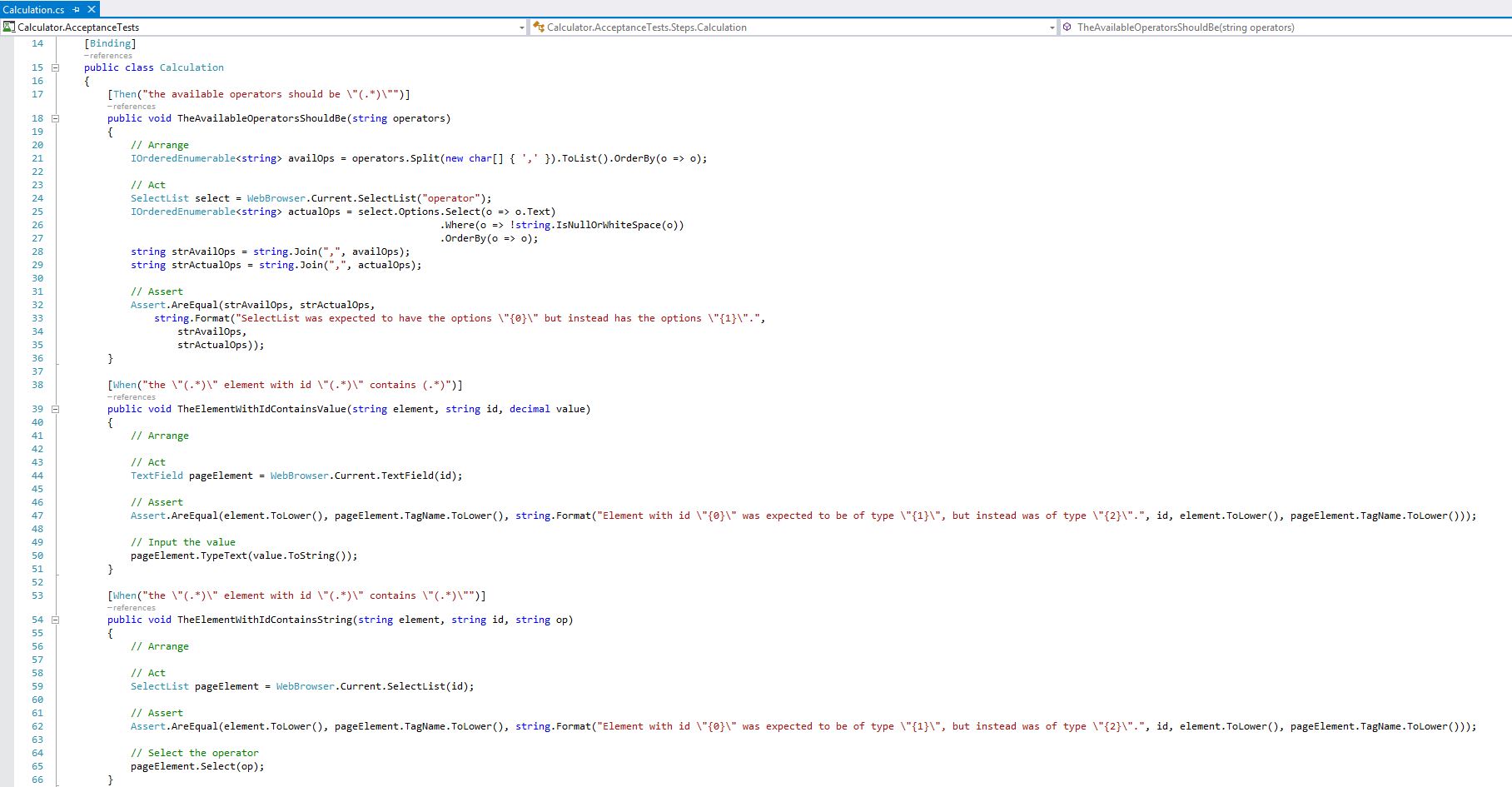
Task: Click strAvailOps declaration on line 28
Action: [203, 252]
